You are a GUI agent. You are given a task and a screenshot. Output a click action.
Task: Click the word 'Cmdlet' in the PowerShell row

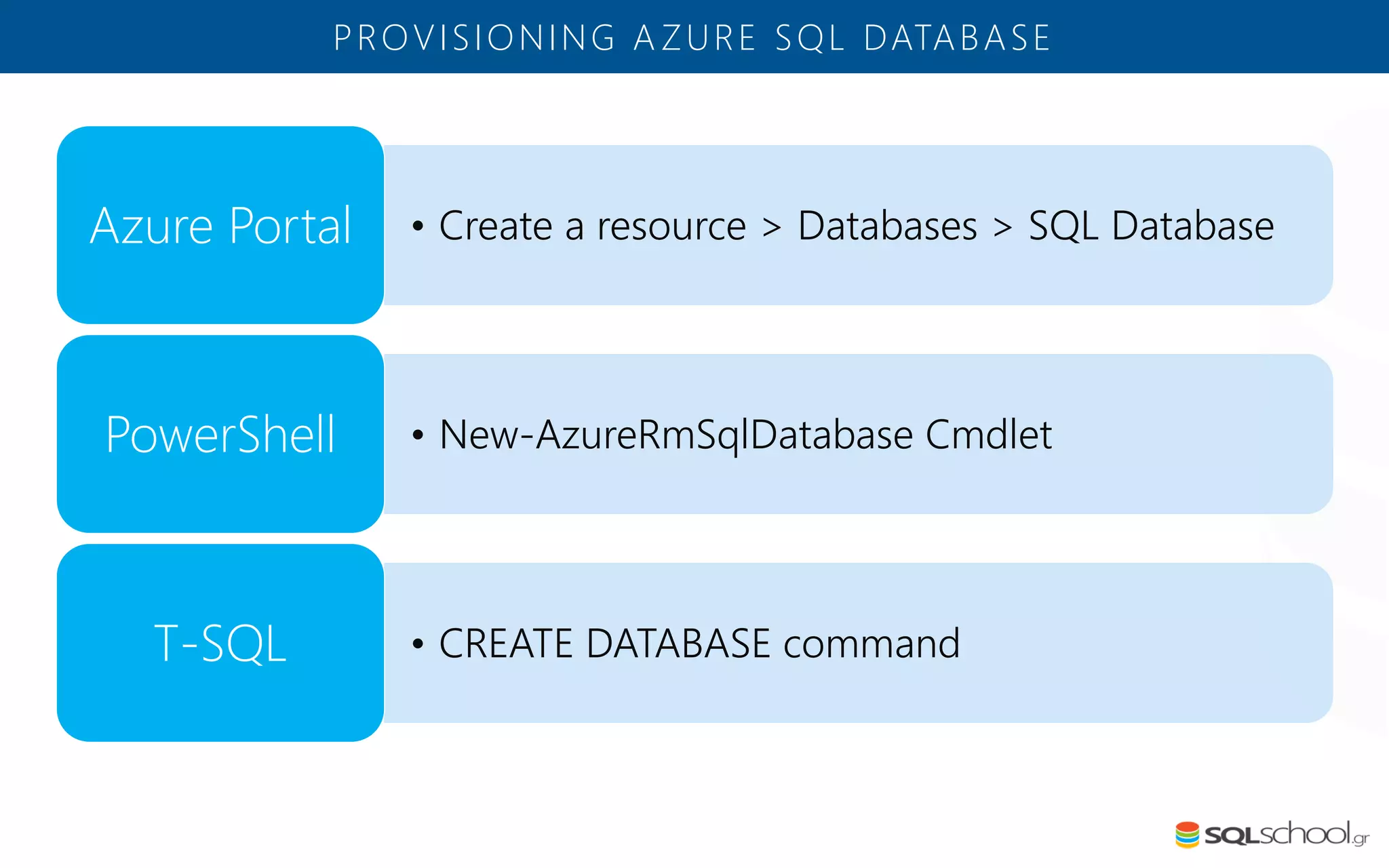(x=988, y=435)
